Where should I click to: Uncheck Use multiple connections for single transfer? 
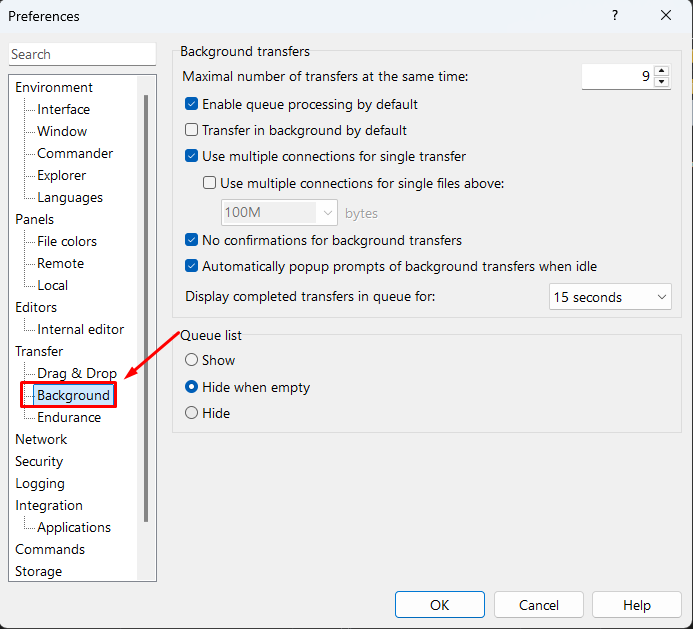[192, 156]
